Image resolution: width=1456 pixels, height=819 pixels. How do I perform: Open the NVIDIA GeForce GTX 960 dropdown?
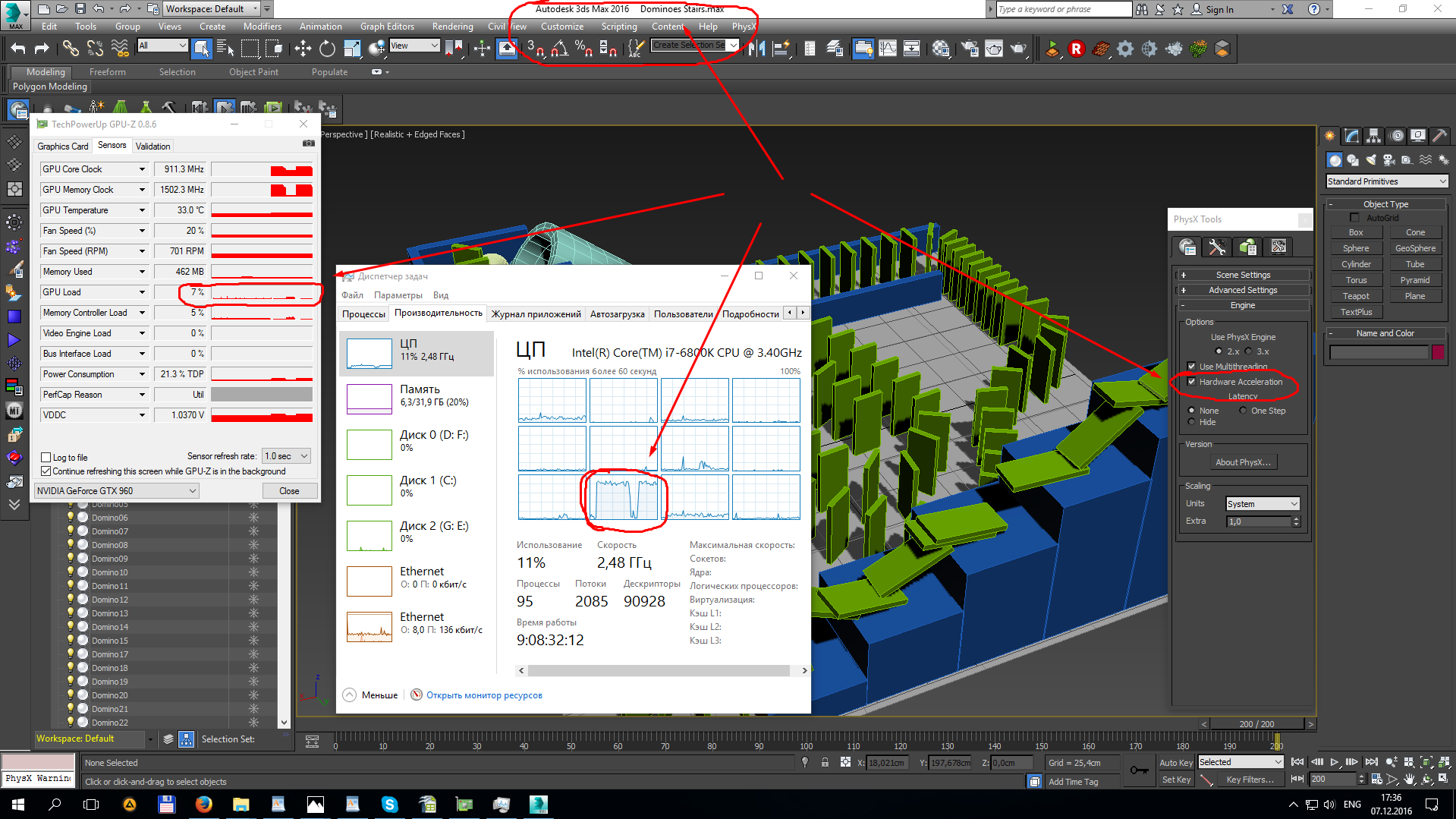[x=117, y=491]
